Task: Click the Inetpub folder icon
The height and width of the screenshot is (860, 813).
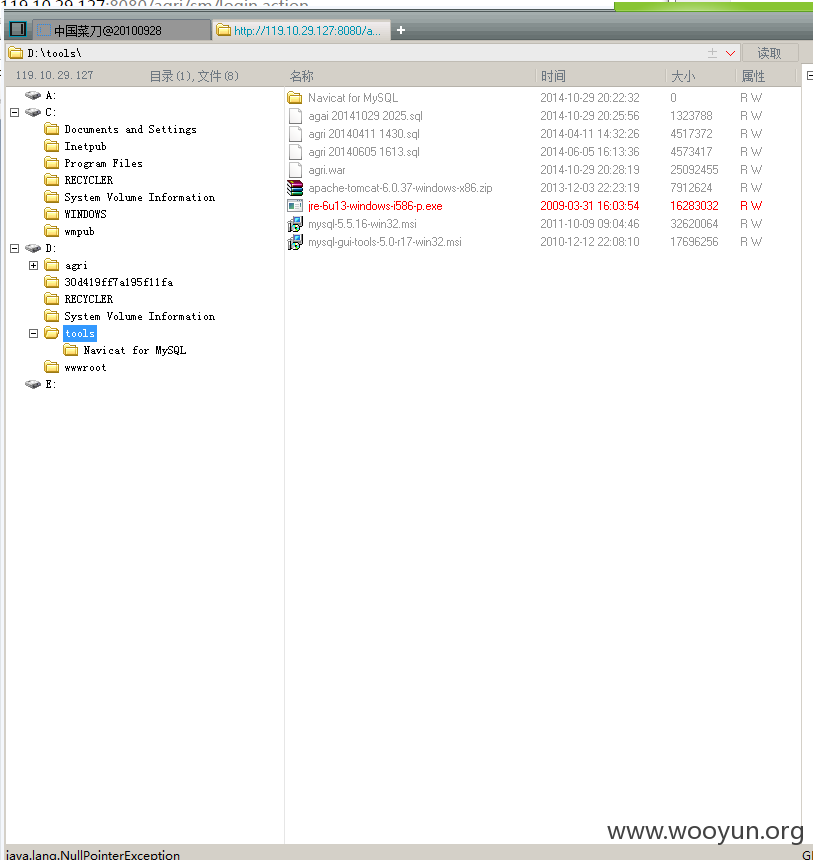Action: point(52,146)
